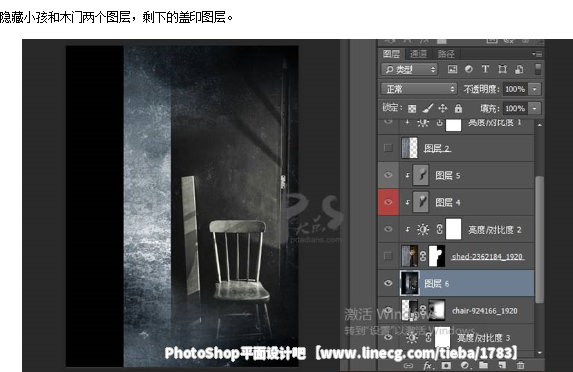Open layers panel flyout menu icon
Image resolution: width=573 pixels, height=372 pixels.
(x=537, y=54)
